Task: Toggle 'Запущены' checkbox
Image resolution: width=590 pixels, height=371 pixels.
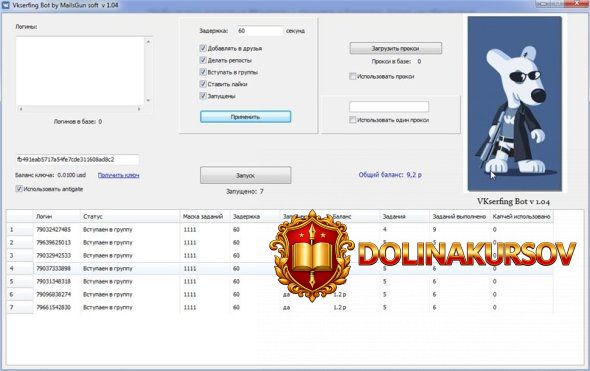Action: click(203, 96)
